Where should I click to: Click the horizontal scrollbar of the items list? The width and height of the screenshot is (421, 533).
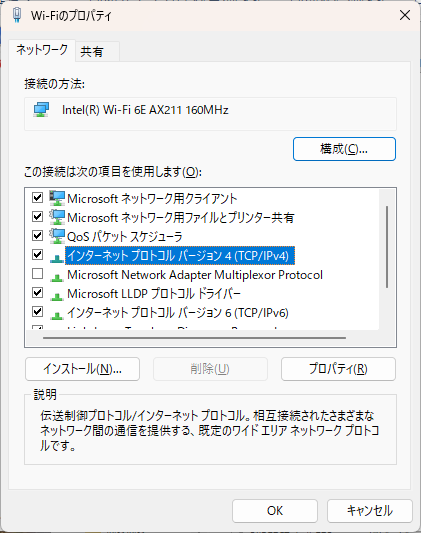click(194, 338)
